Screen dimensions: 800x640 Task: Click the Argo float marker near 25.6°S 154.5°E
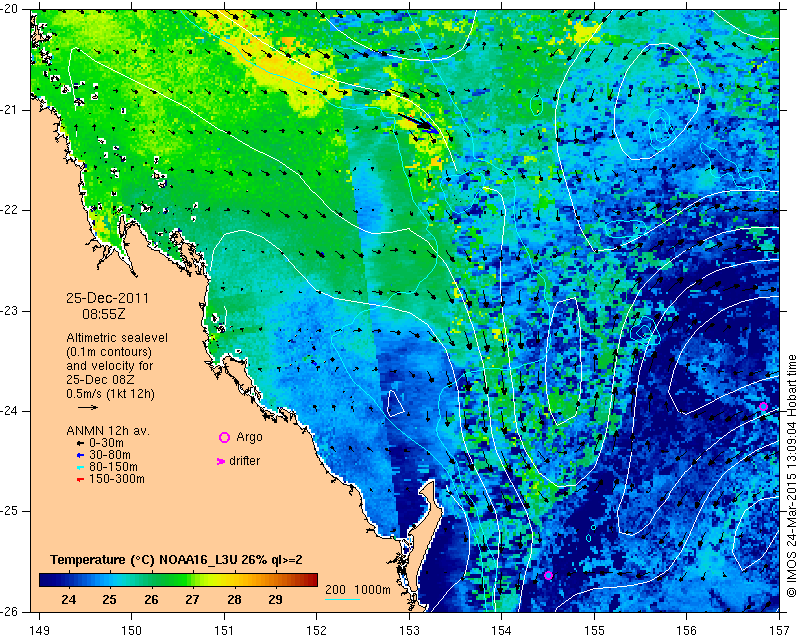(x=548, y=576)
